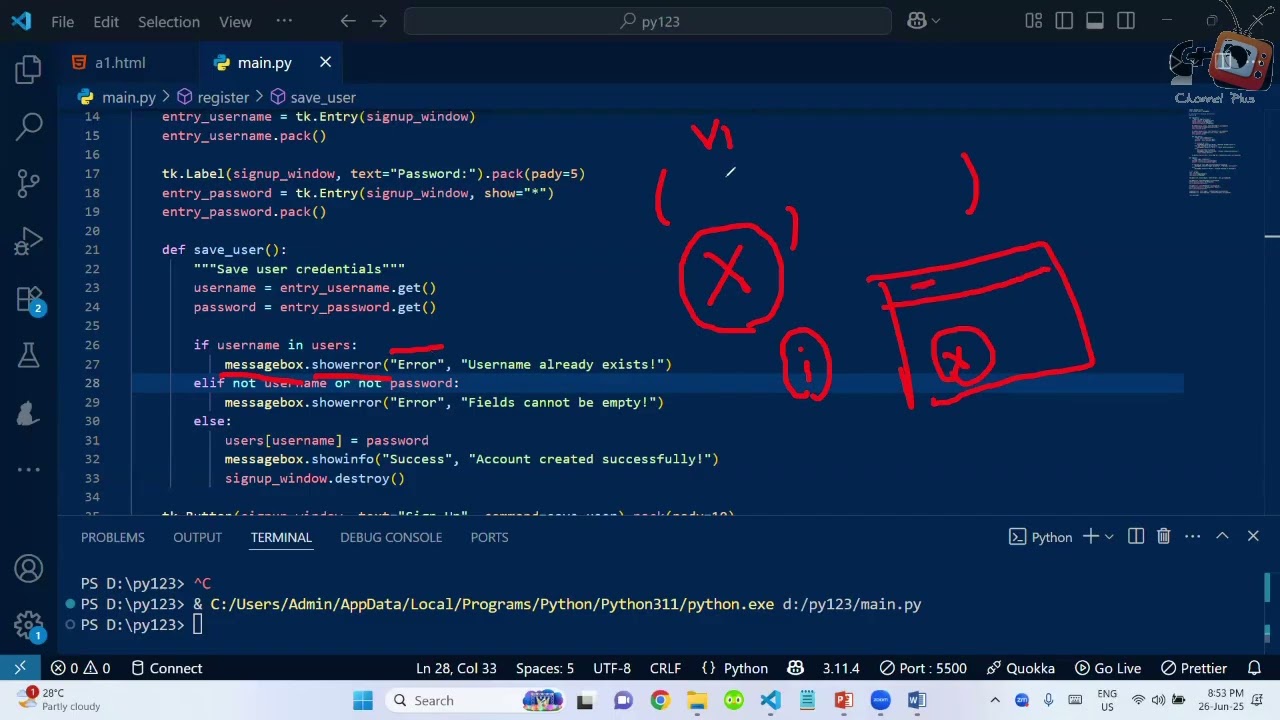Go back with the navigation arrow
The width and height of the screenshot is (1280, 720).
tap(348, 21)
